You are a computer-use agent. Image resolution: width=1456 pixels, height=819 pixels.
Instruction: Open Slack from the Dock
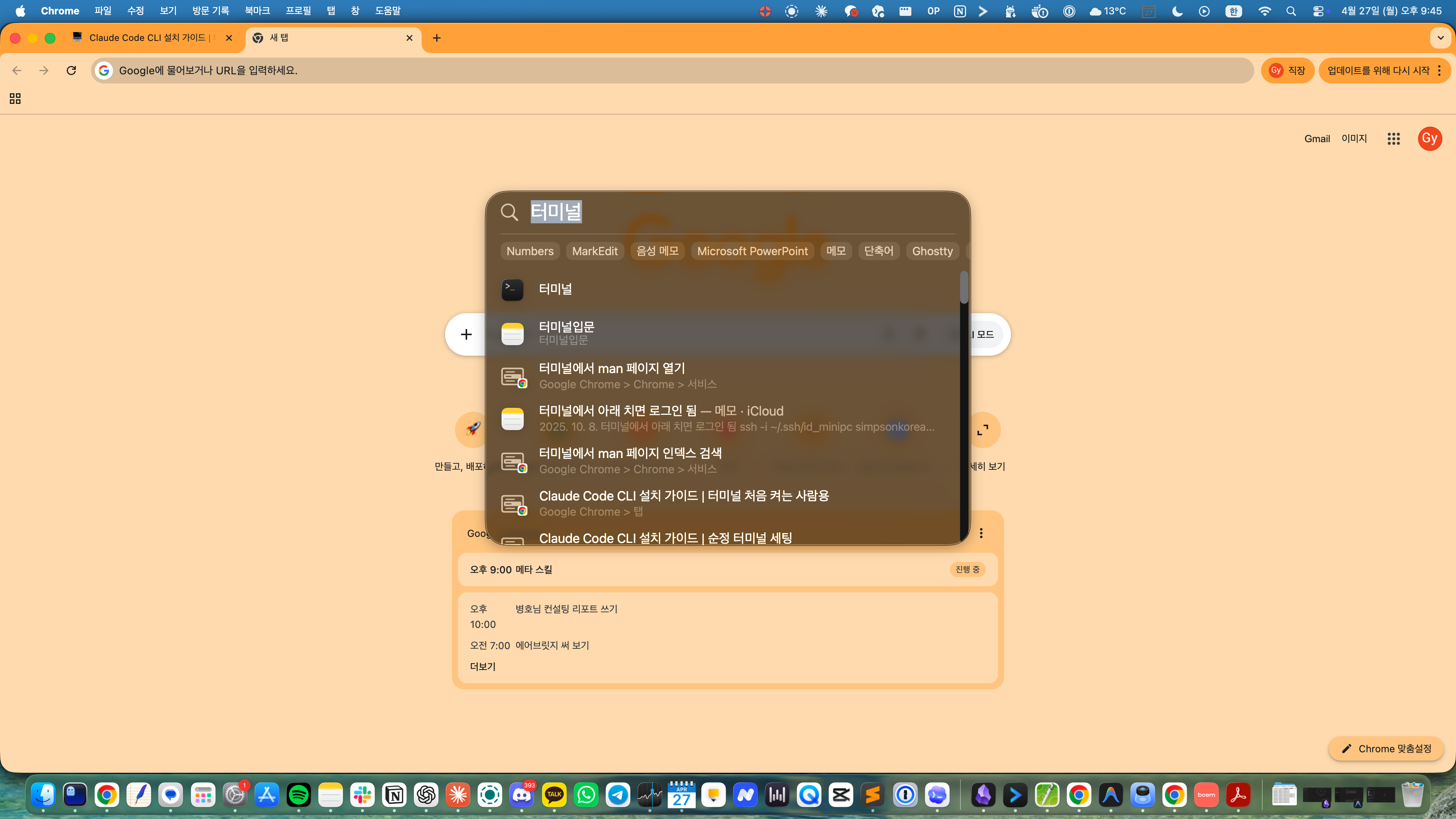(x=362, y=795)
